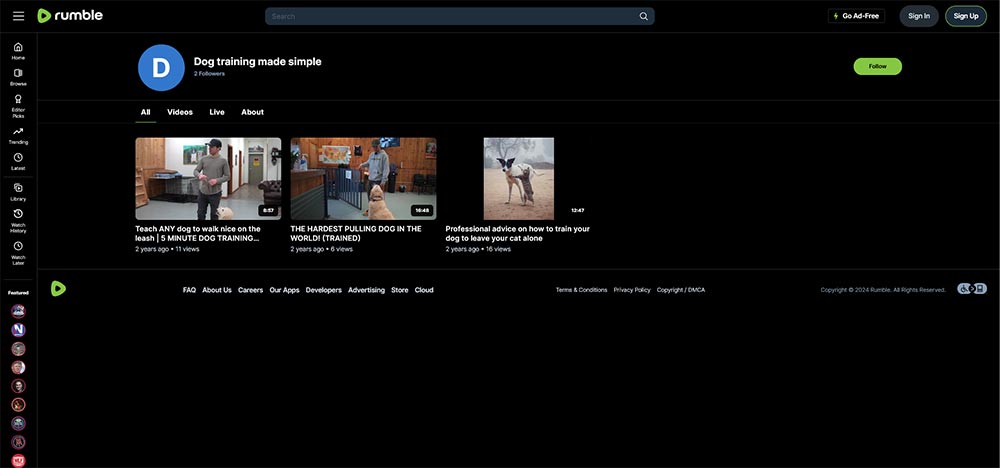The height and width of the screenshot is (468, 1000).
Task: Switch to the About tab
Action: tap(253, 112)
